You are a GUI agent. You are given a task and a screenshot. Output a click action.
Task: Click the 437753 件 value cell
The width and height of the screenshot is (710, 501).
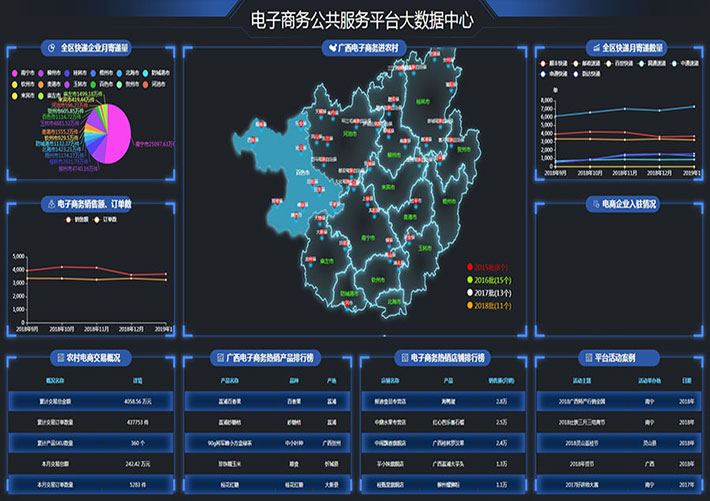click(138, 422)
